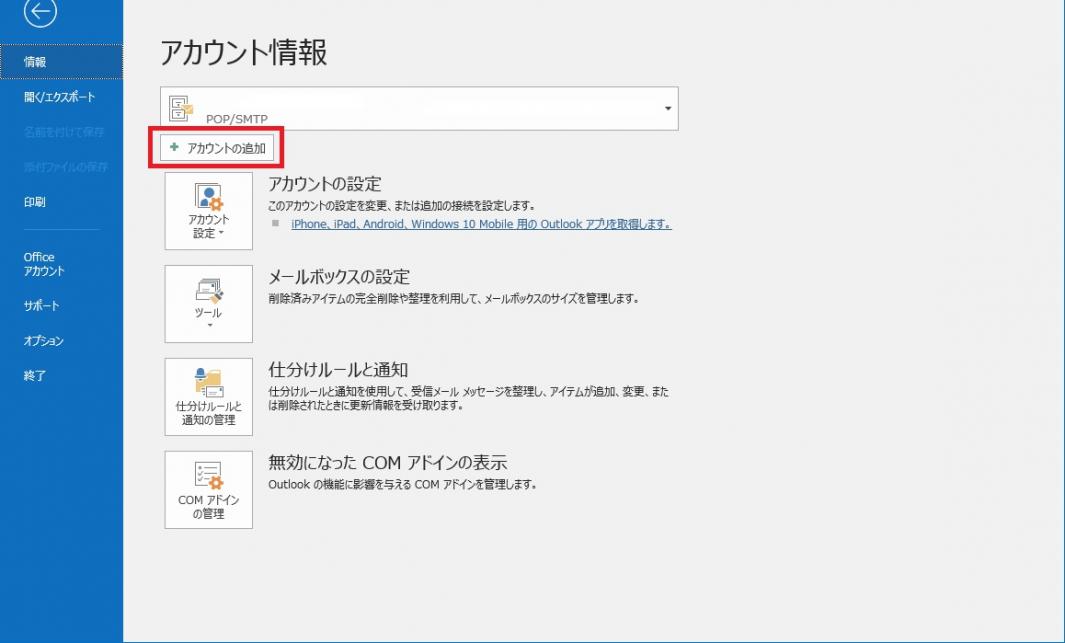
Task: Click the アカウント情報 page heading
Action: (x=243, y=53)
